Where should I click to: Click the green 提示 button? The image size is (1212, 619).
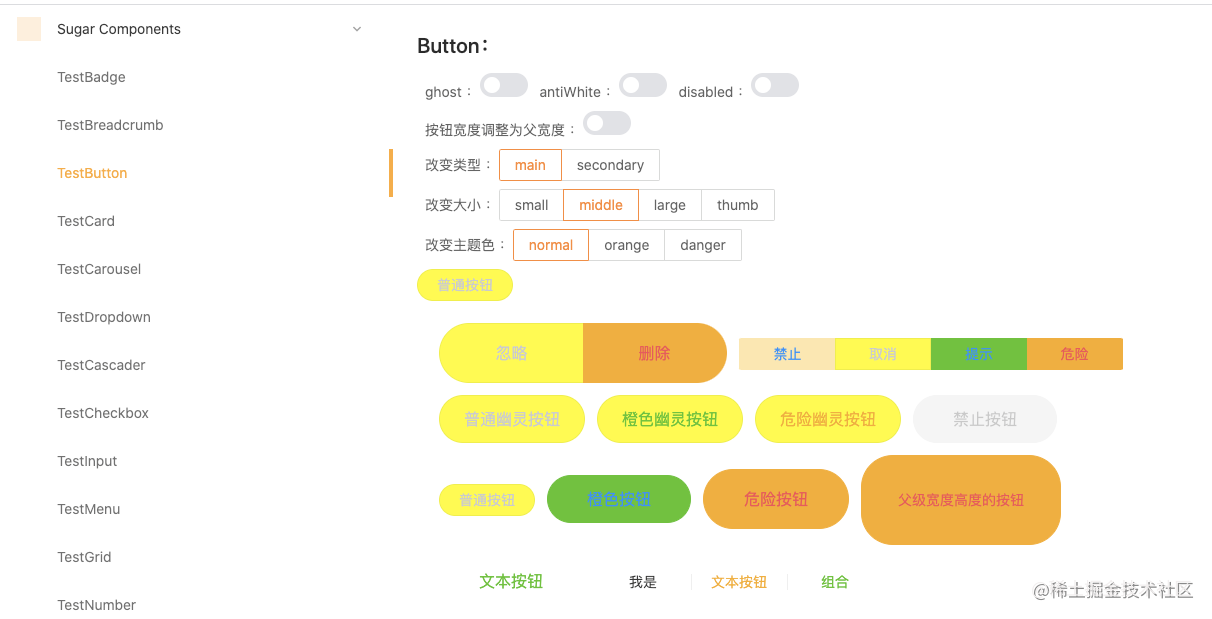coord(979,354)
